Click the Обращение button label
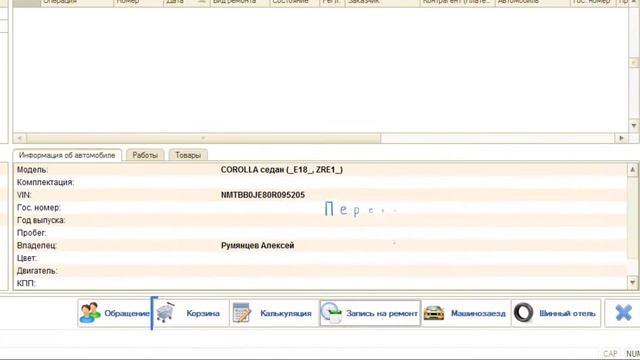This screenshot has width=640, height=360. [x=127, y=313]
